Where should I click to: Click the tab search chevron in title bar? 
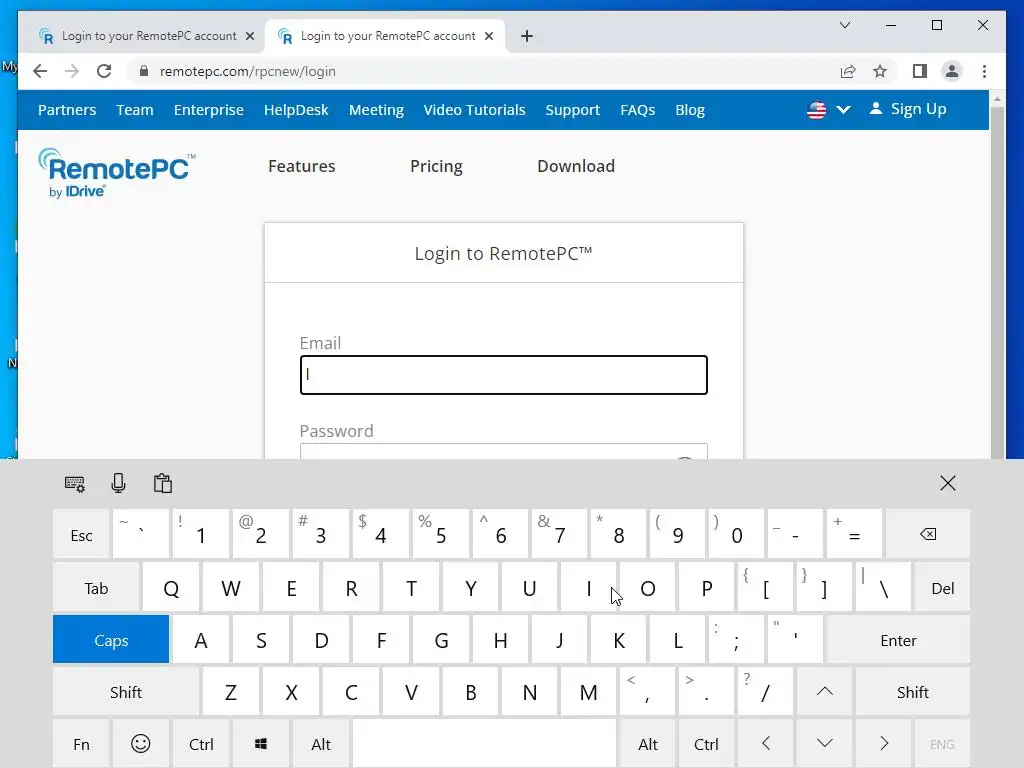(844, 25)
